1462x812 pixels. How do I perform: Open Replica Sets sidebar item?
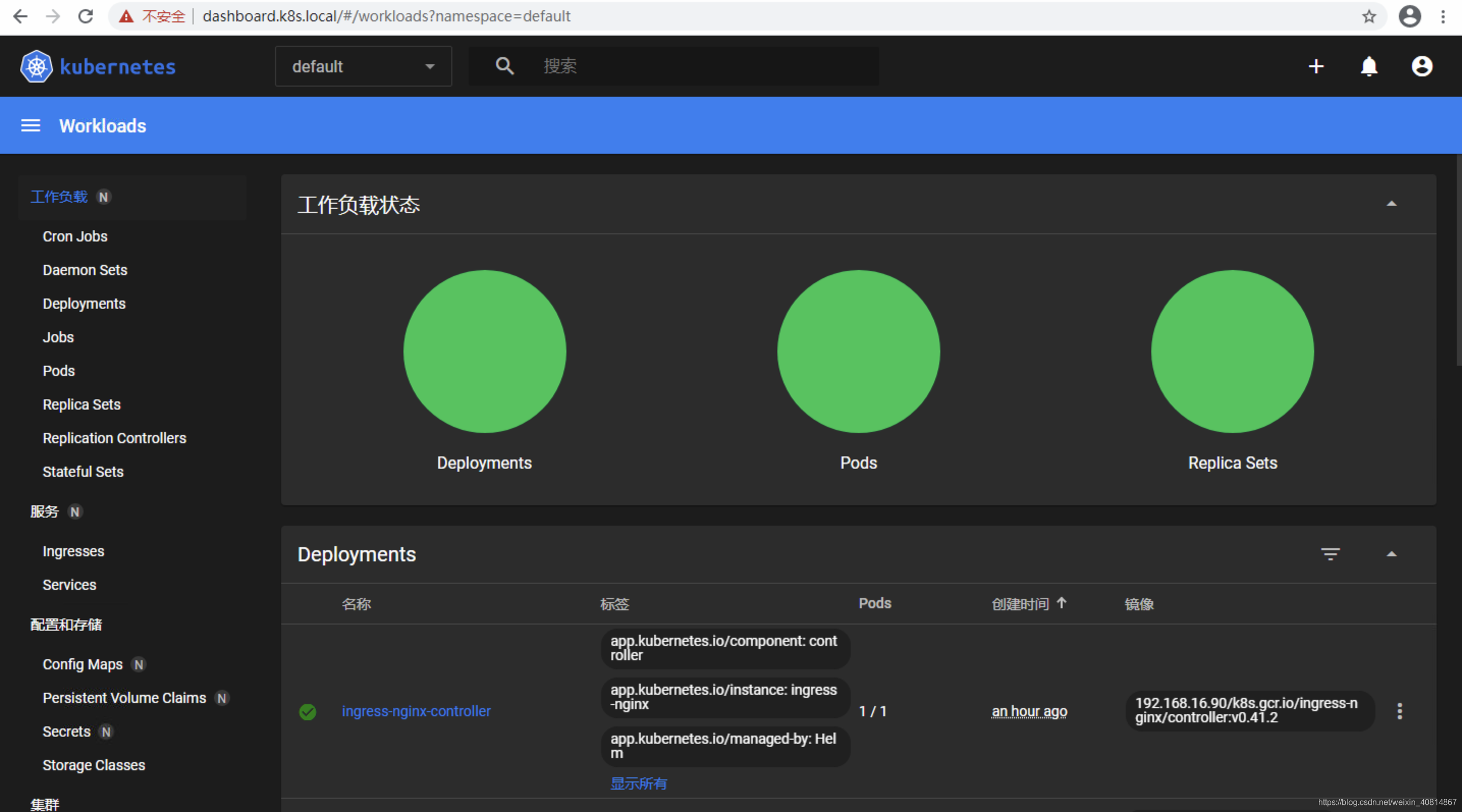(82, 404)
